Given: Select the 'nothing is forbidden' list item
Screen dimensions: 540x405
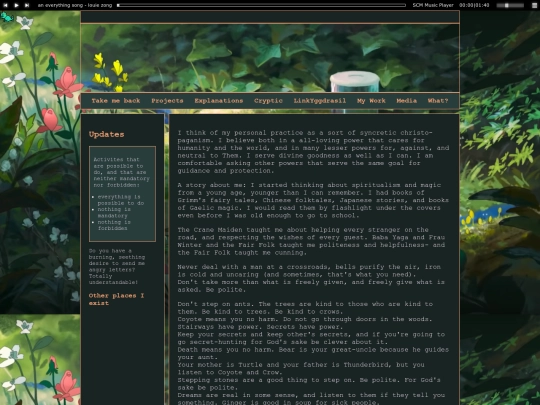Looking at the screenshot, I should point(114,225).
